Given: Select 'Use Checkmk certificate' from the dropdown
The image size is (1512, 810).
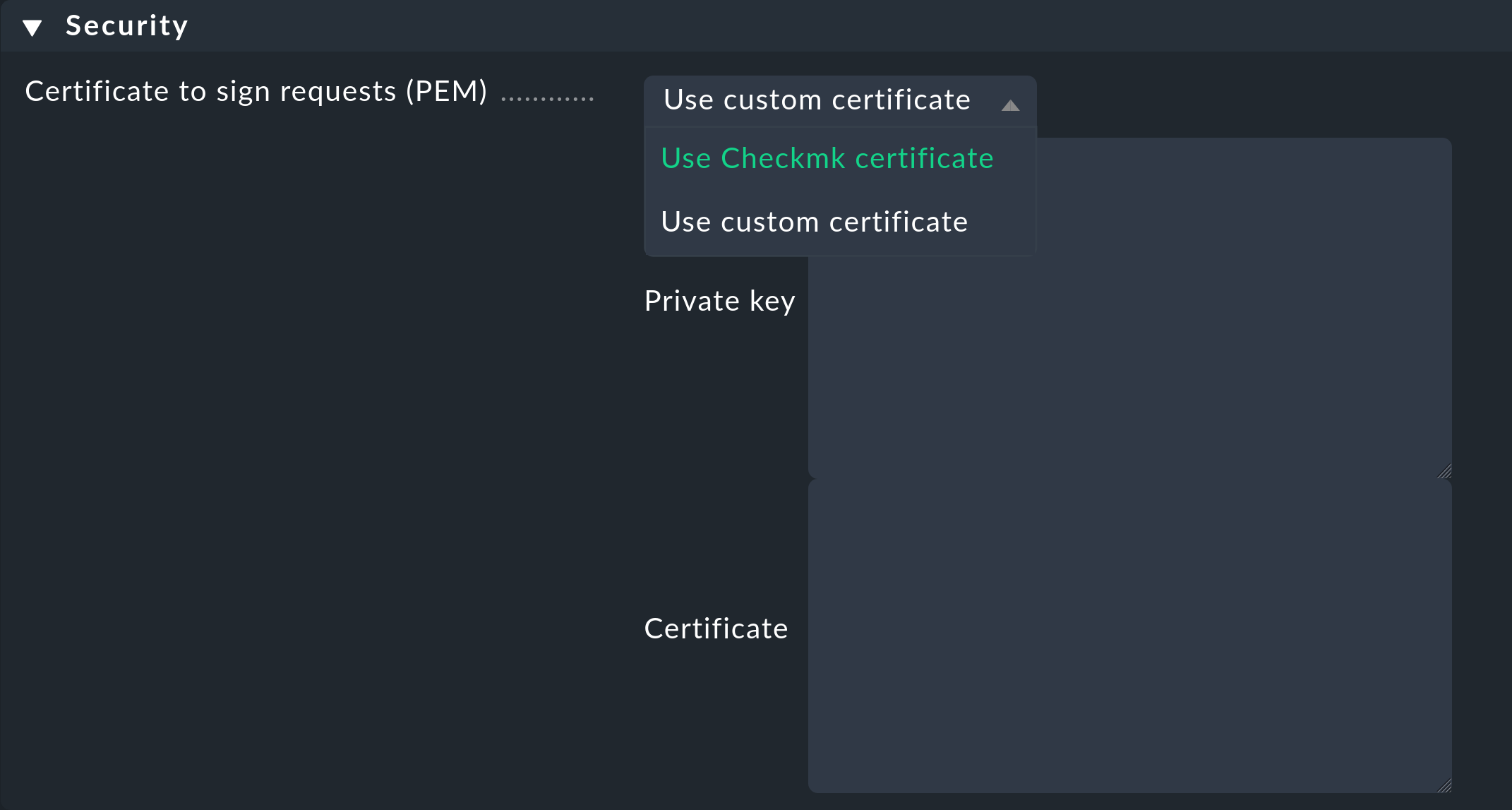Looking at the screenshot, I should click(827, 158).
